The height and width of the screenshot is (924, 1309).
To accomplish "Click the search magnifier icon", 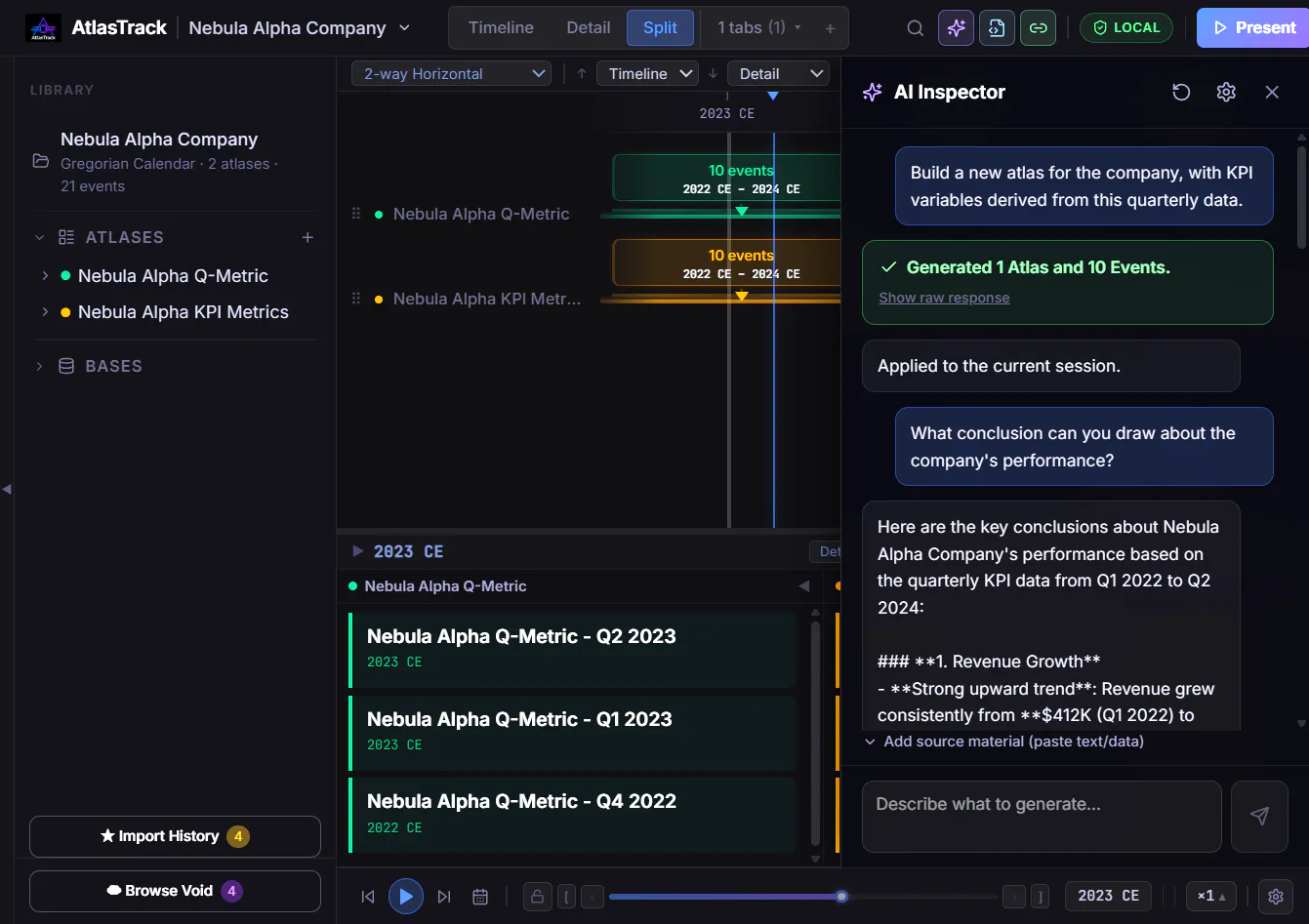I will 915,28.
